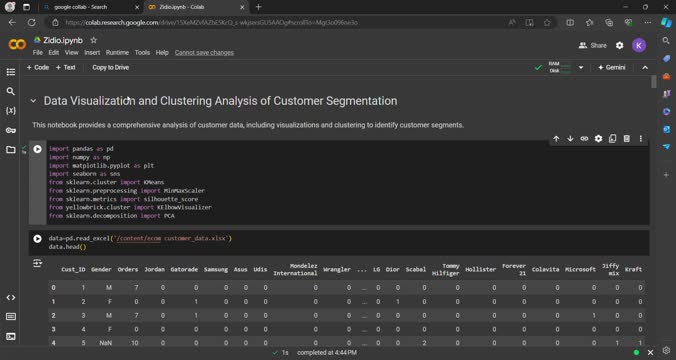Run the imports code cell
The height and width of the screenshot is (360, 676).
[x=38, y=149]
